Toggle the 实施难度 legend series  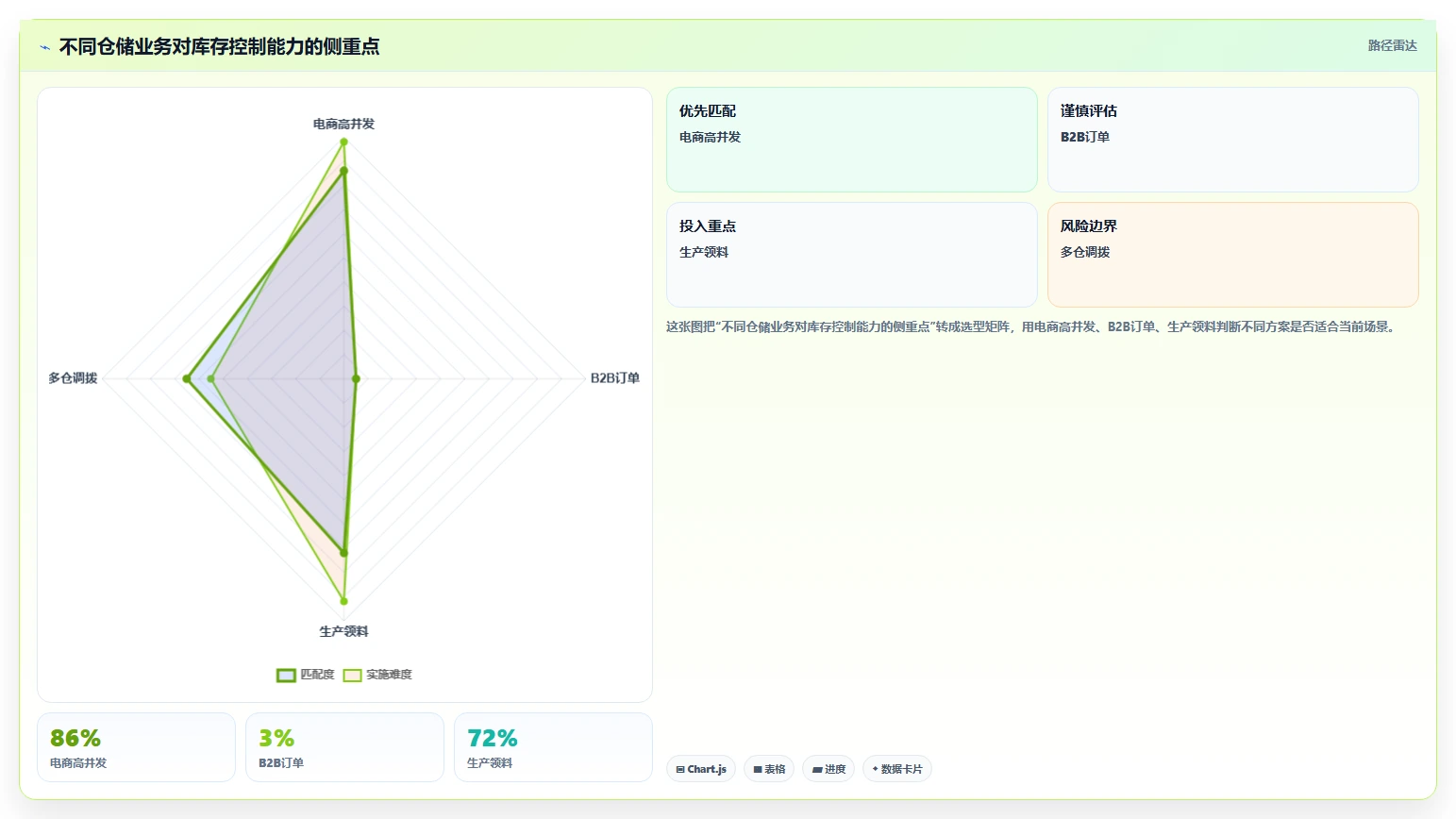click(x=377, y=675)
